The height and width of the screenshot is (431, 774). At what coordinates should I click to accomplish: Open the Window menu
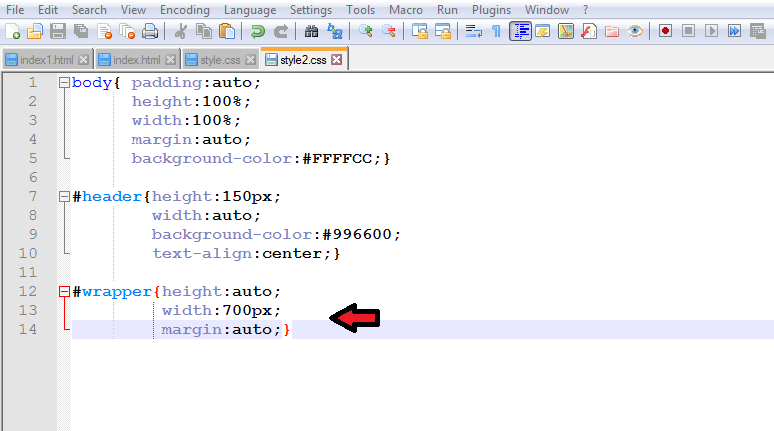pos(546,10)
